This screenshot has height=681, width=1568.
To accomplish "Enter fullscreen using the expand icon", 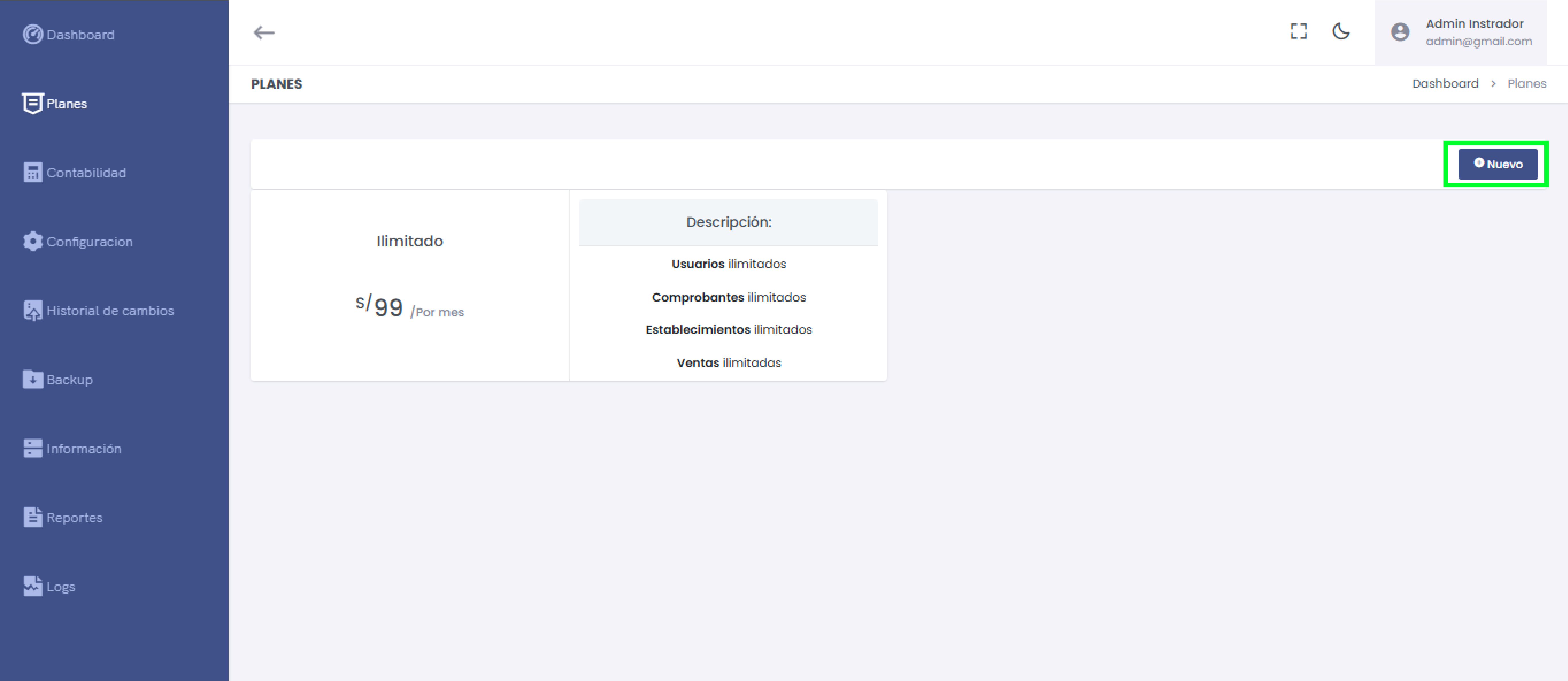I will point(1298,32).
